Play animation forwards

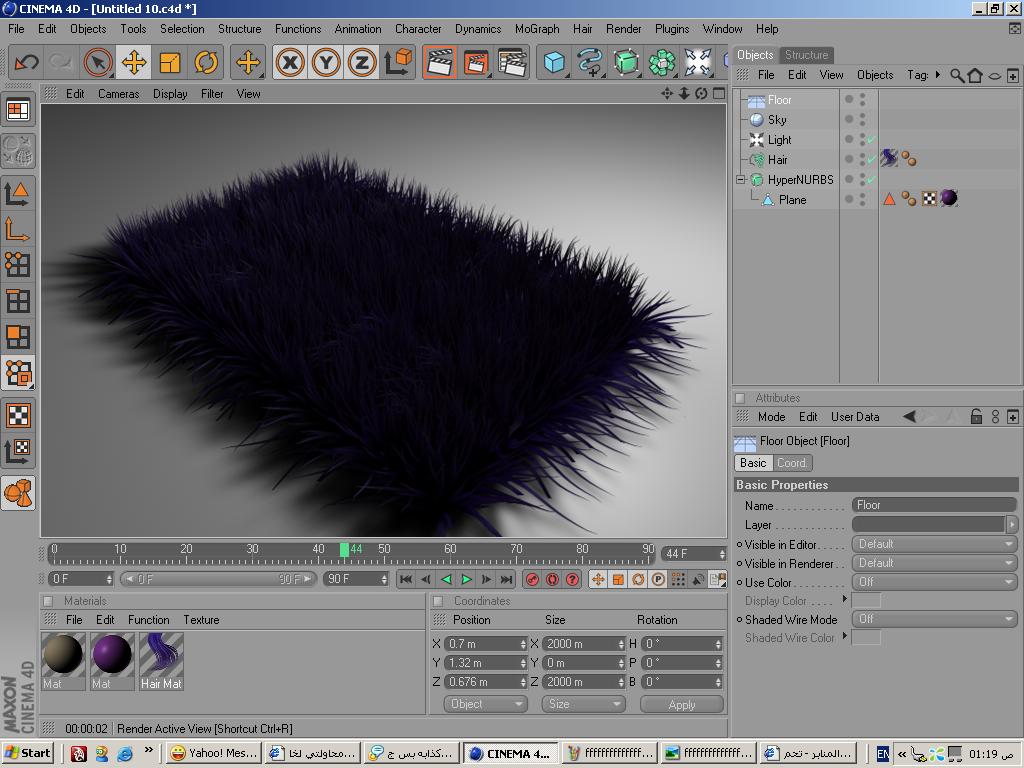pos(466,579)
